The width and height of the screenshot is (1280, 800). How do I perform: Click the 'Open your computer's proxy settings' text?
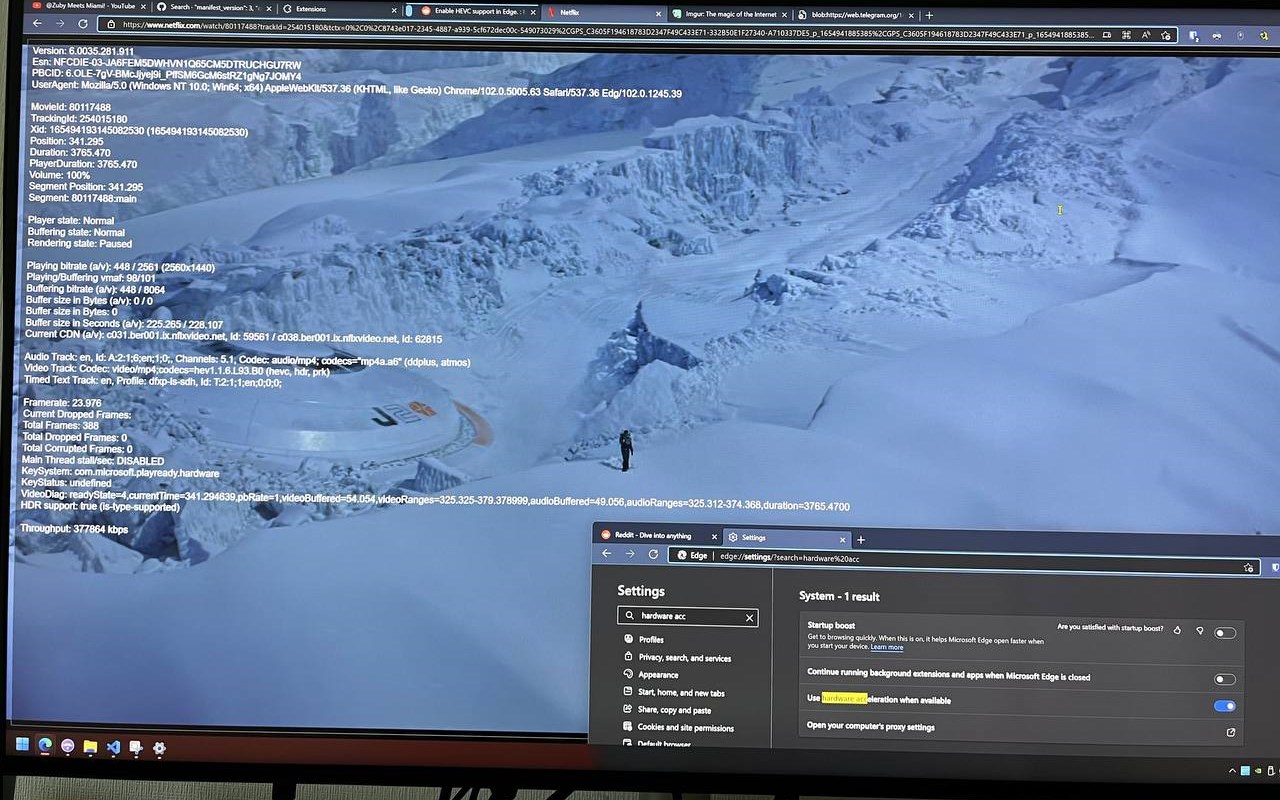click(871, 727)
